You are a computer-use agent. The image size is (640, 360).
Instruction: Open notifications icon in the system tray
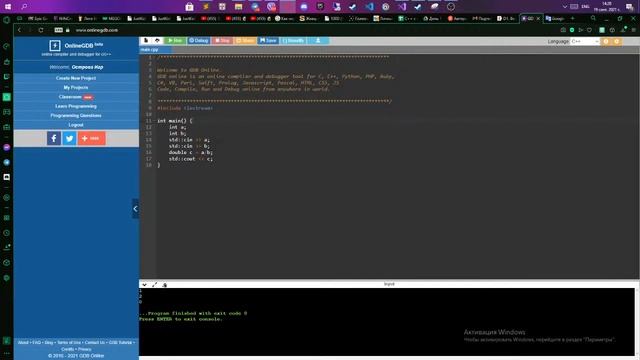click(629, 7)
